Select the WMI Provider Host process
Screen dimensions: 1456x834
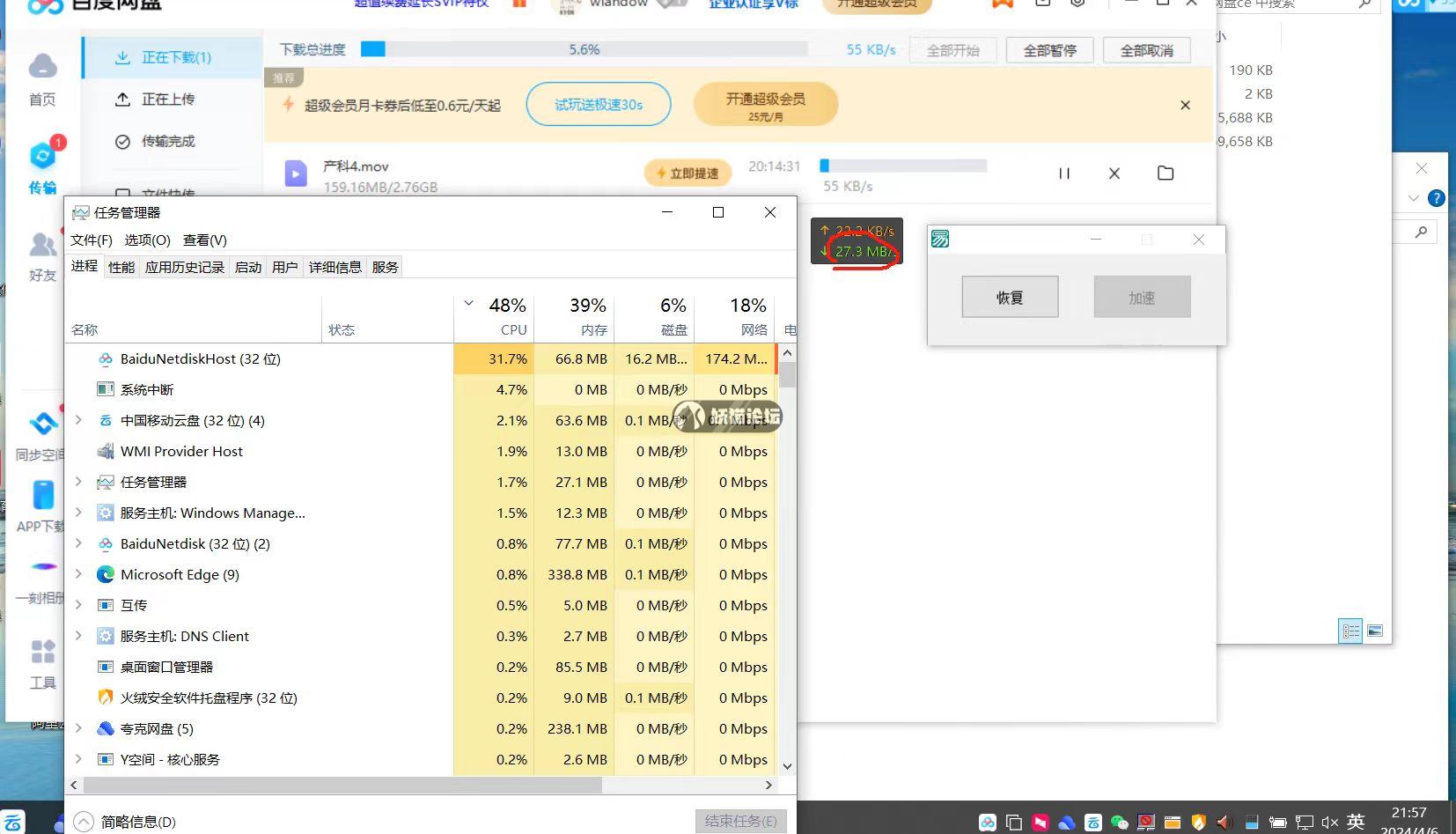420,451
